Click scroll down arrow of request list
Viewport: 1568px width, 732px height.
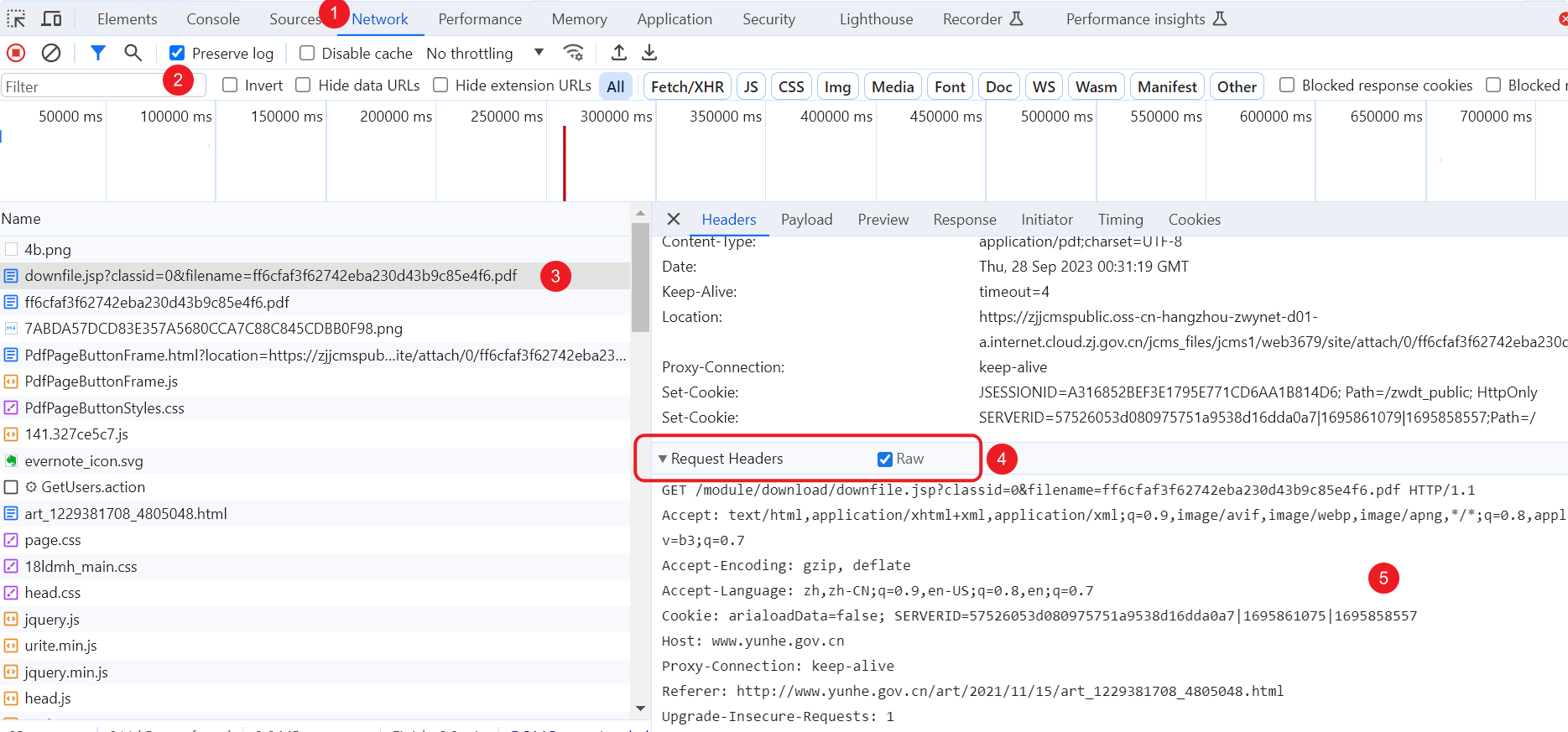640,708
